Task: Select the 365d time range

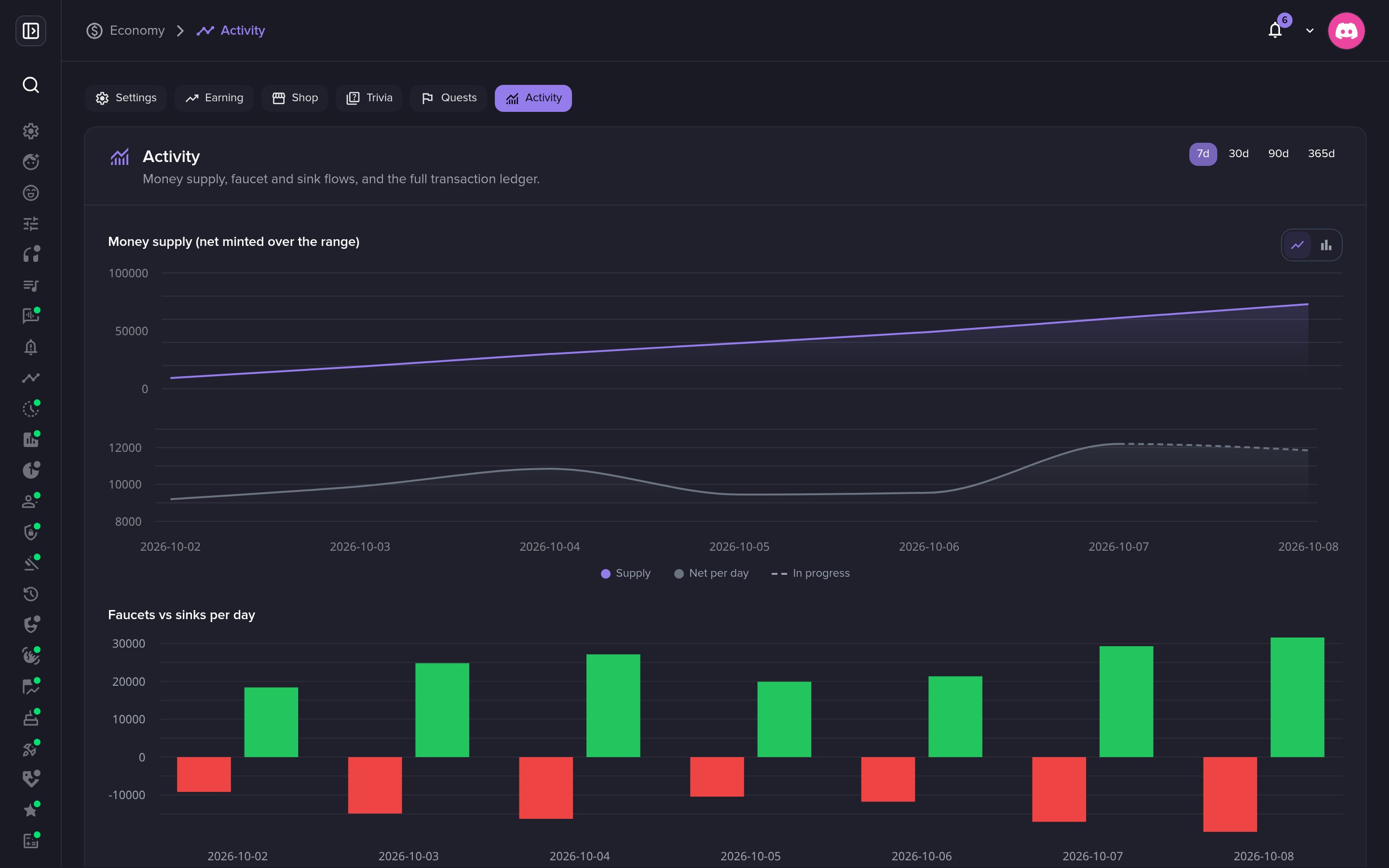Action: 1321,154
